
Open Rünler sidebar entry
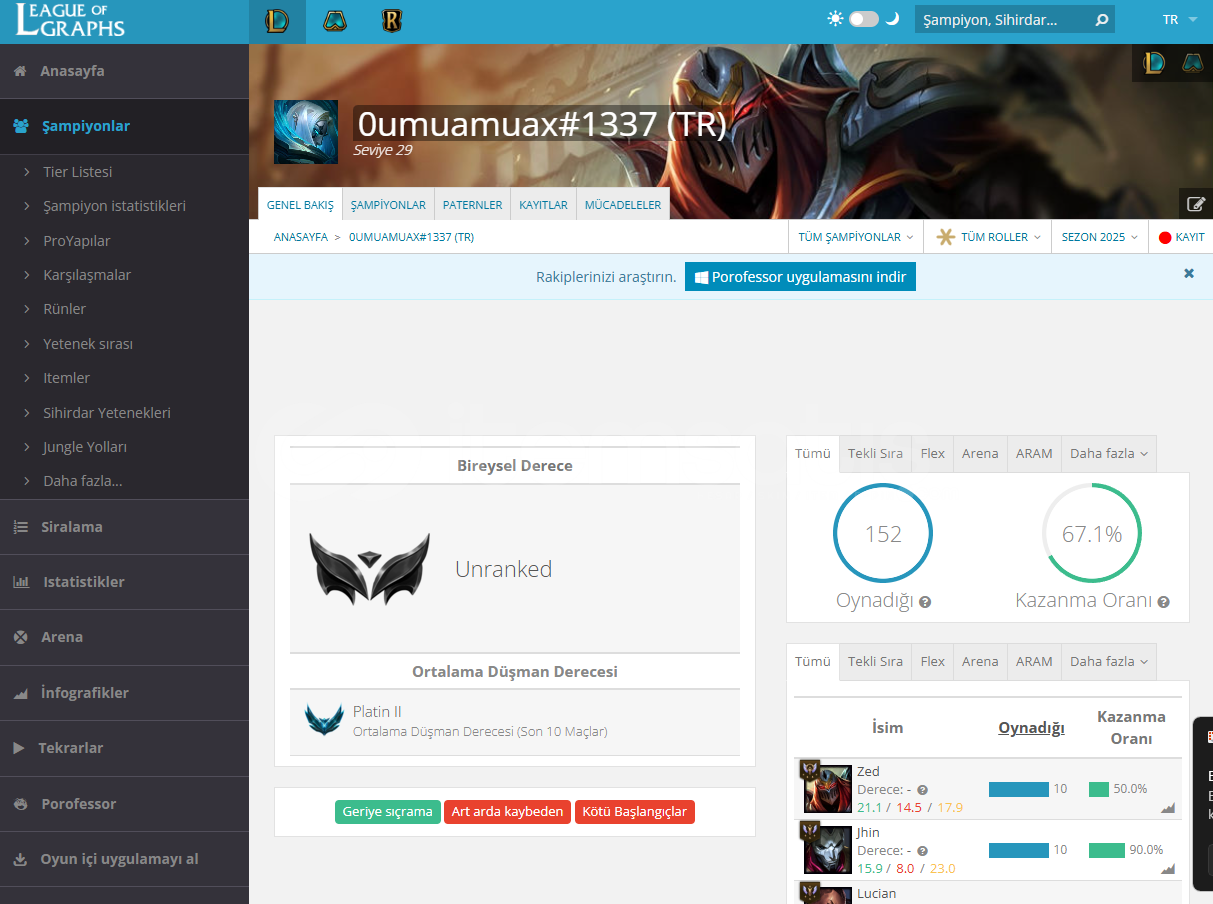click(x=64, y=309)
